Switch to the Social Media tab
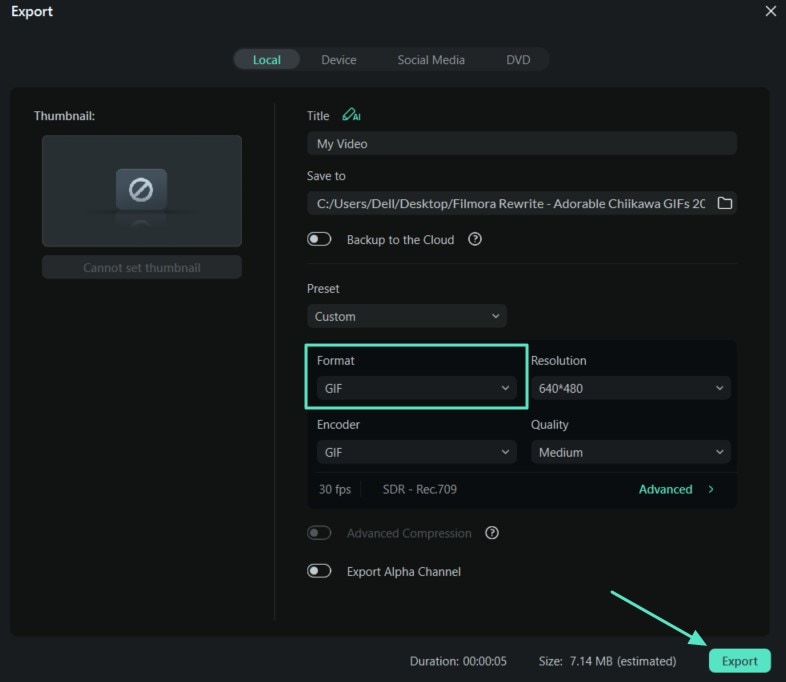This screenshot has width=786, height=682. click(431, 60)
